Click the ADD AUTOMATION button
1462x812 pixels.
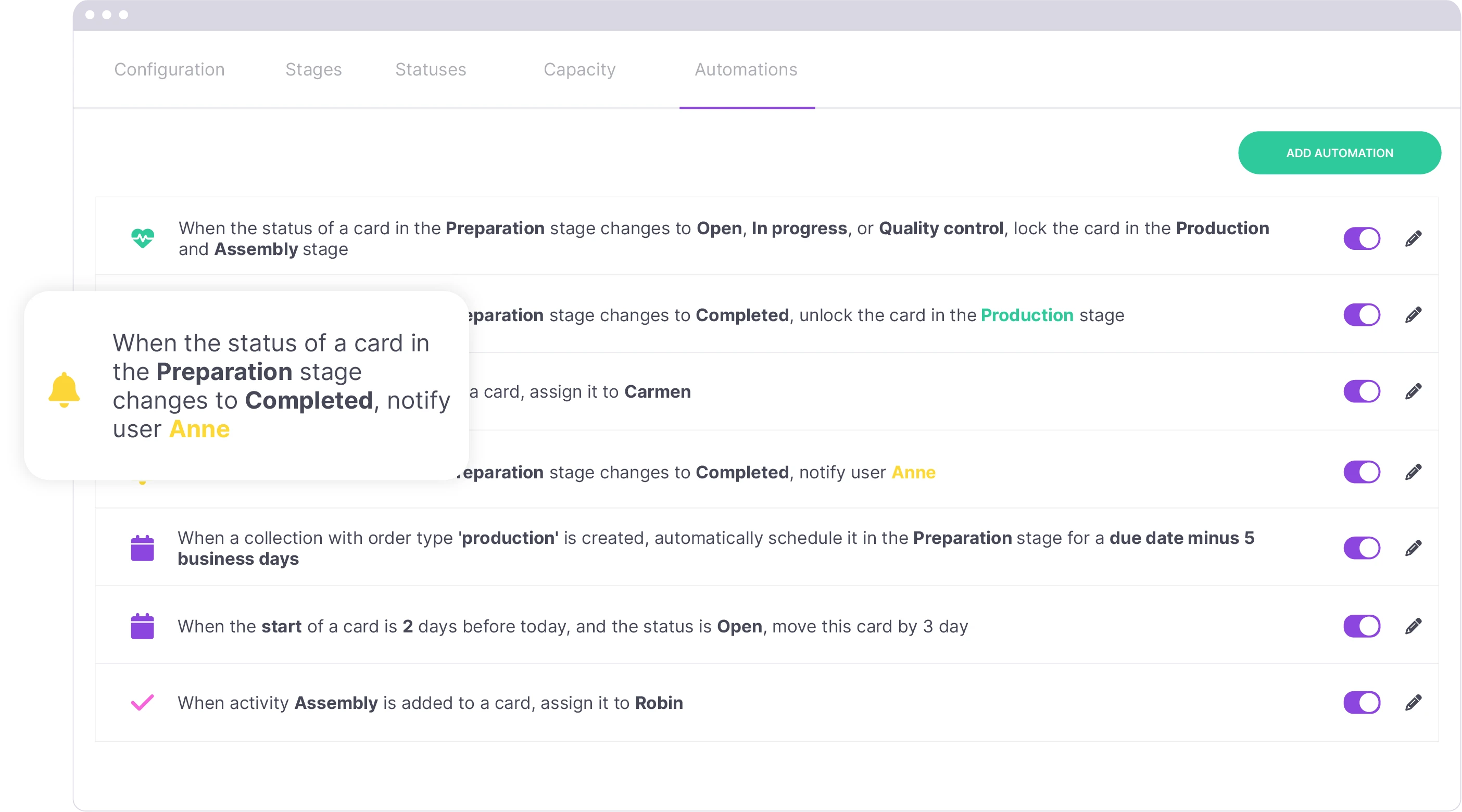(x=1339, y=153)
